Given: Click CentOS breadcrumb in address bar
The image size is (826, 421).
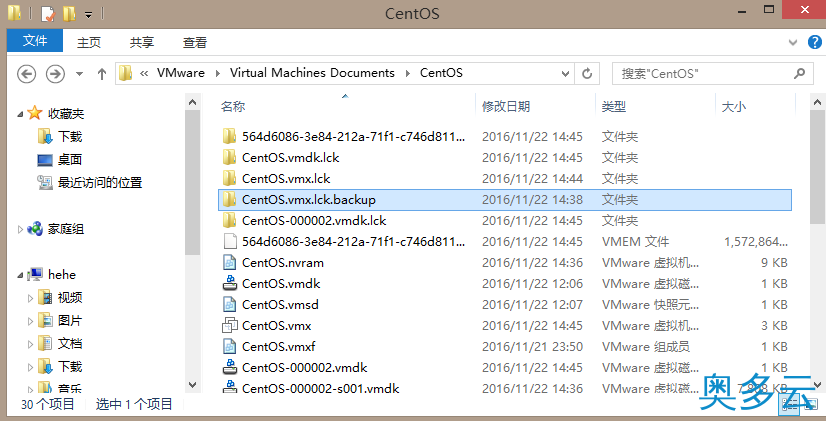Looking at the screenshot, I should point(441,73).
